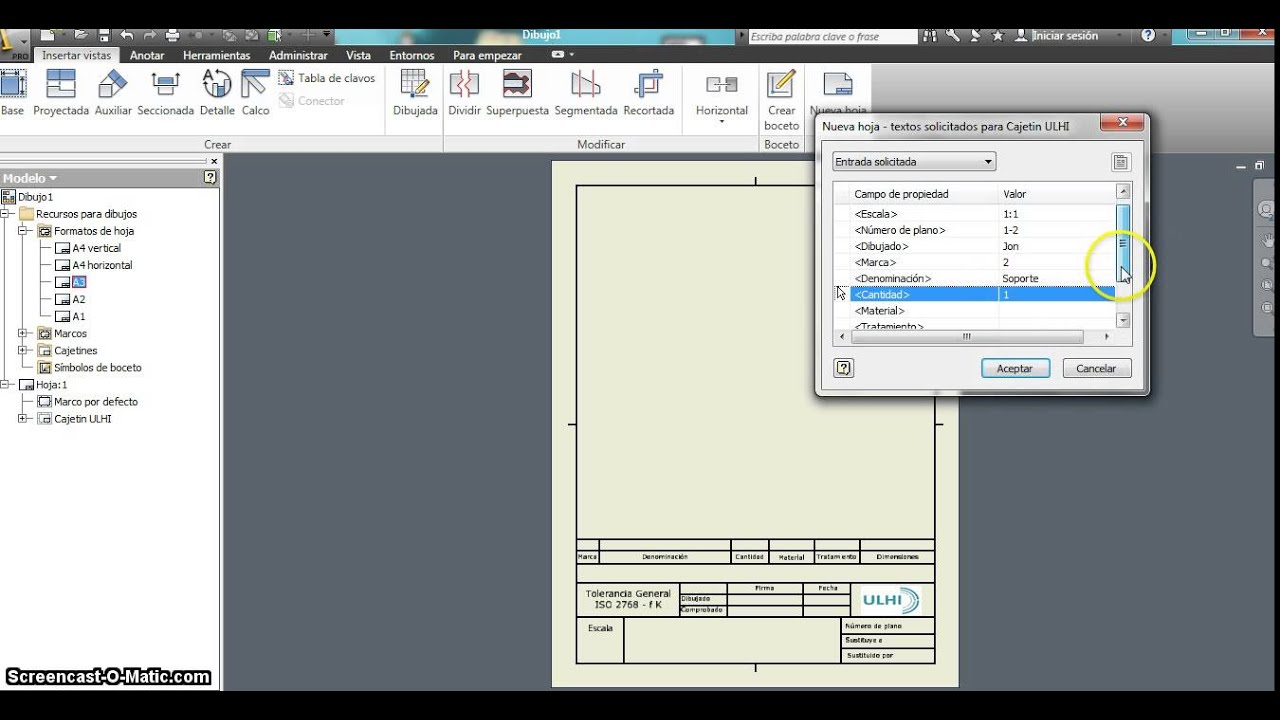The width and height of the screenshot is (1280, 720).
Task: Switch to the Anotar tab
Action: tap(147, 55)
